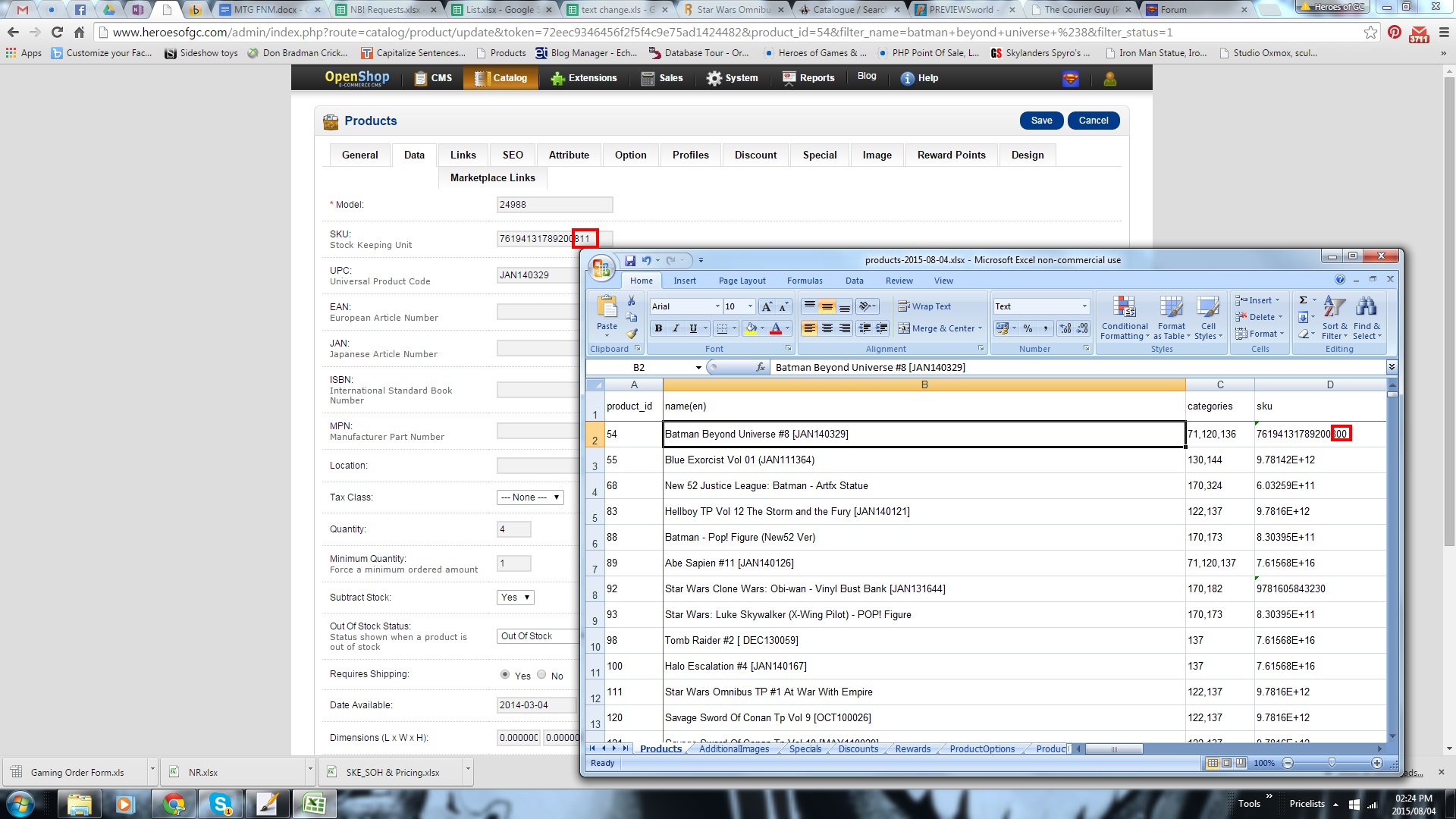This screenshot has height=819, width=1456.
Task: Increase font size with Grow Font
Action: (x=767, y=306)
